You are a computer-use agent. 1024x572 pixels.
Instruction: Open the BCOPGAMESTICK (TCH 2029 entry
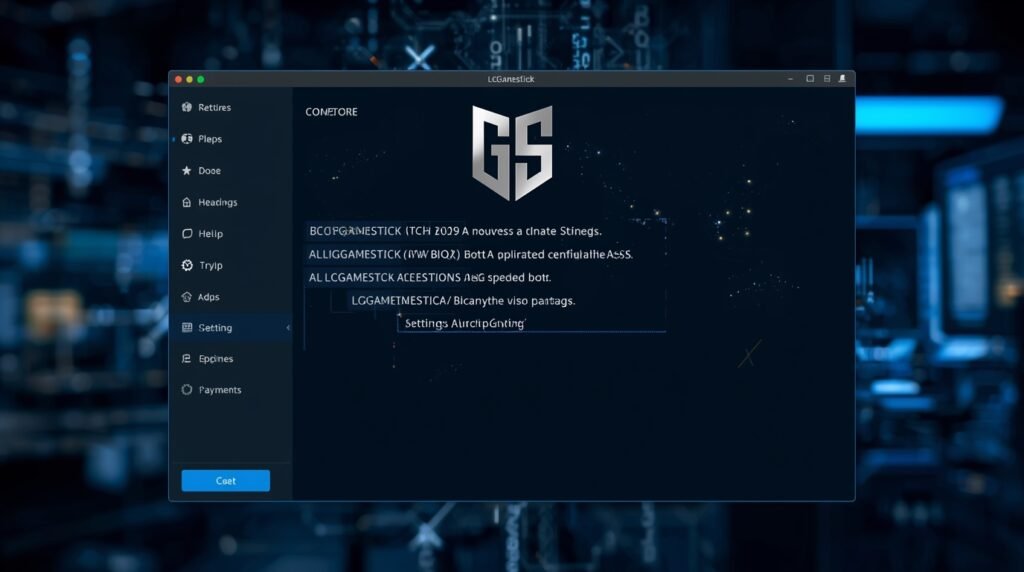(x=455, y=231)
